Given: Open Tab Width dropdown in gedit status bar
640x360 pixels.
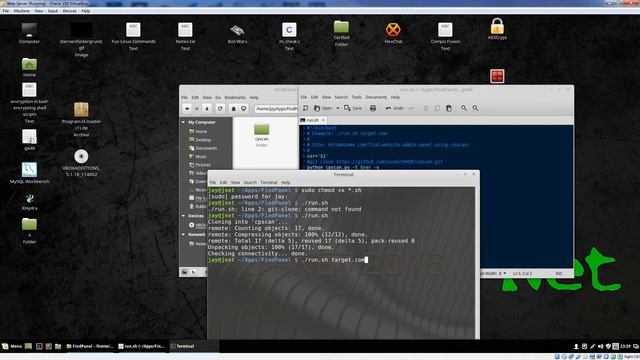Looking at the screenshot, I should pyautogui.click(x=493, y=273).
